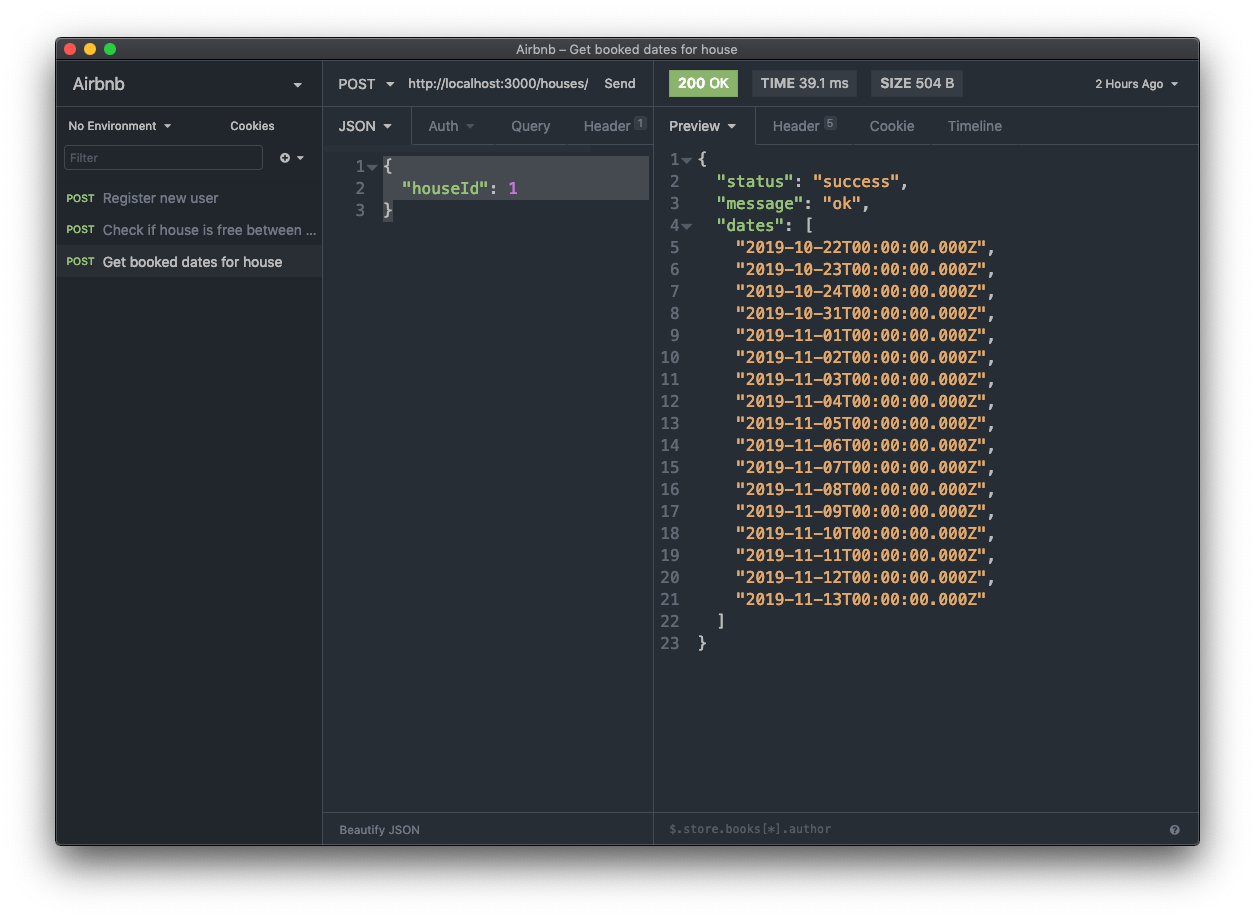
Task: Change the POST method dropdown
Action: pos(365,84)
